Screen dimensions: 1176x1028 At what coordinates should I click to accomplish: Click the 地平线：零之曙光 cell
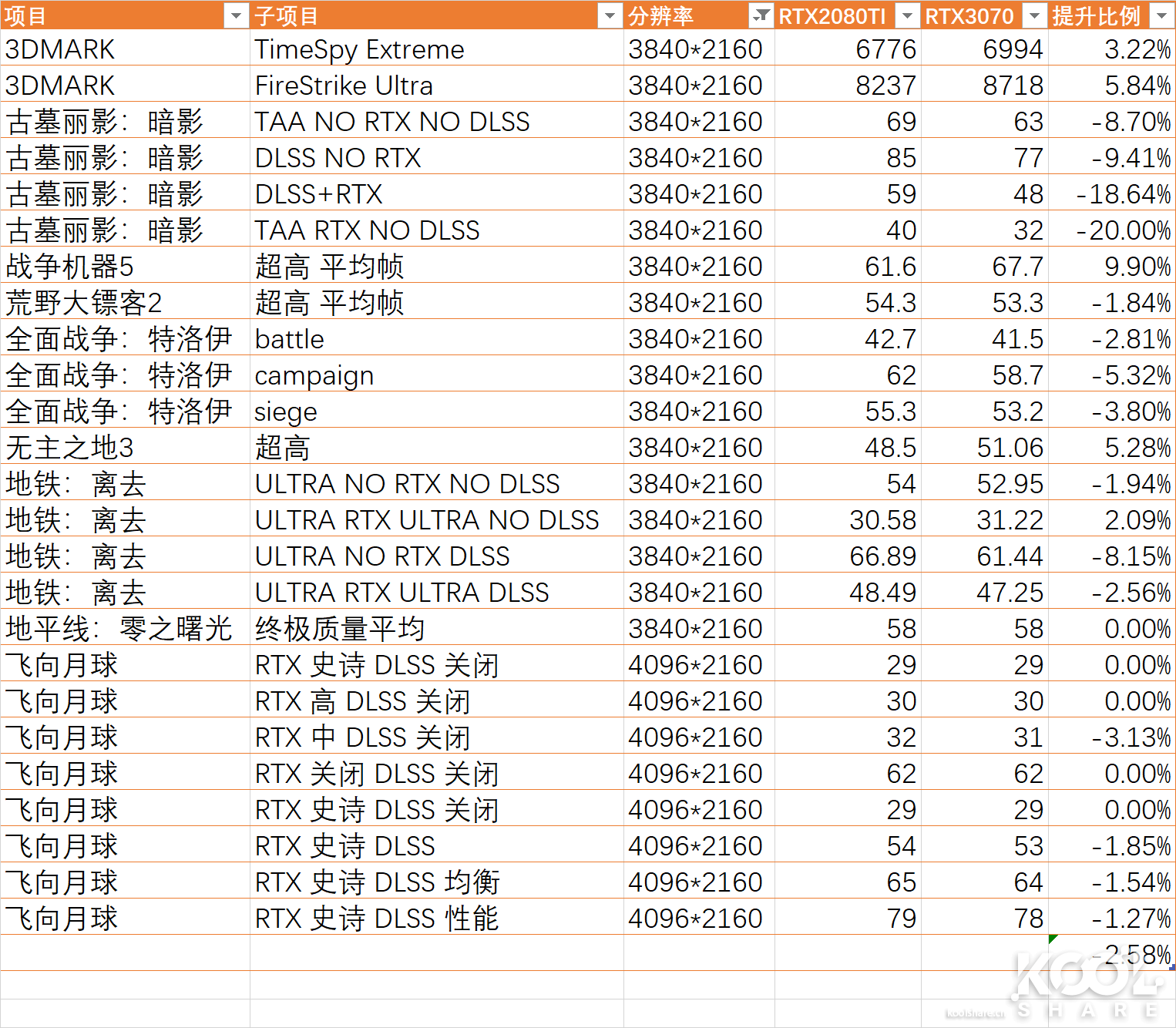[125, 627]
